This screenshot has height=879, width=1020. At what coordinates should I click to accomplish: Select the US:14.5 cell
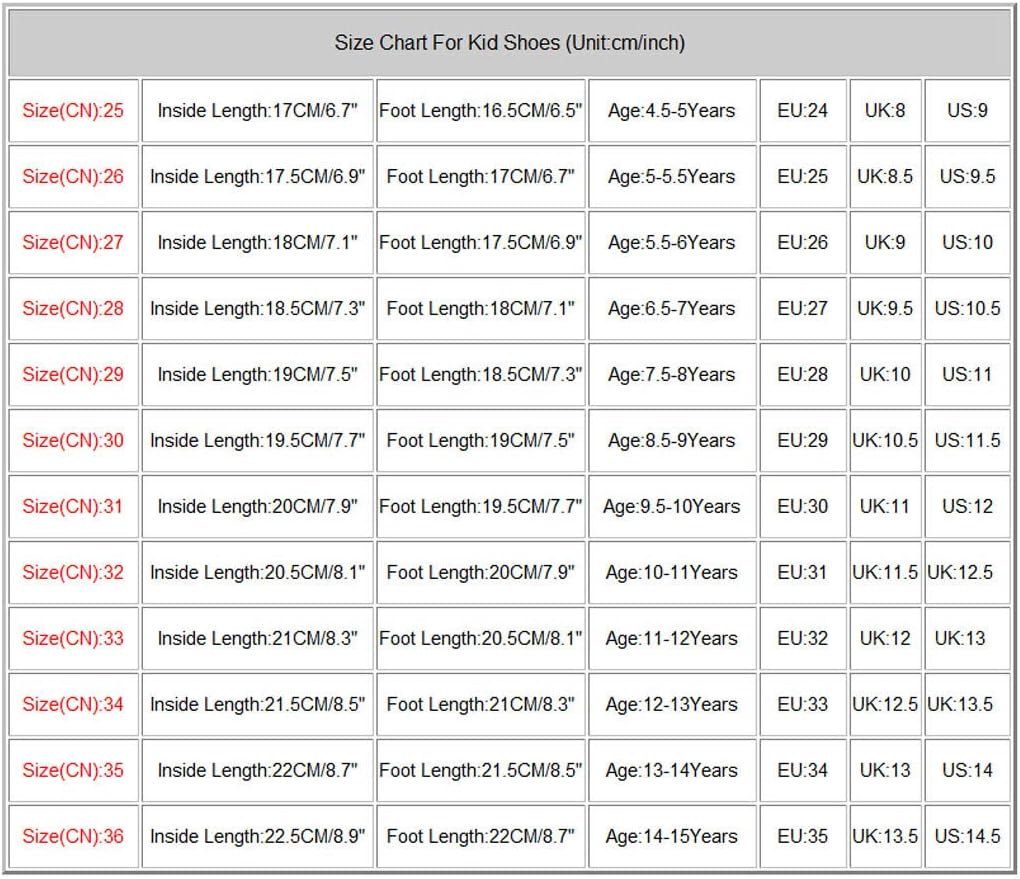(x=967, y=836)
